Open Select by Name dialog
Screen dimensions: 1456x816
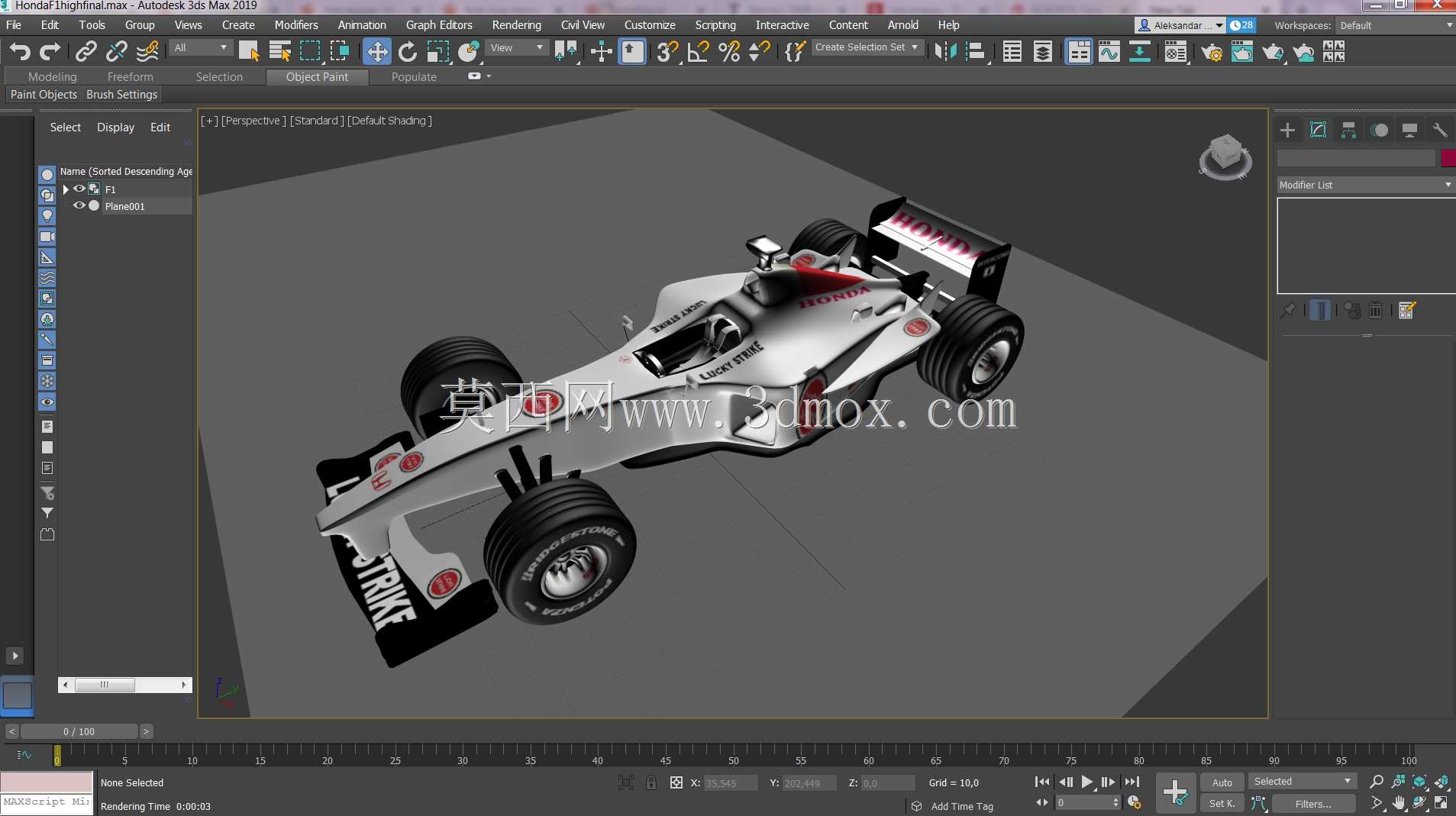[280, 51]
